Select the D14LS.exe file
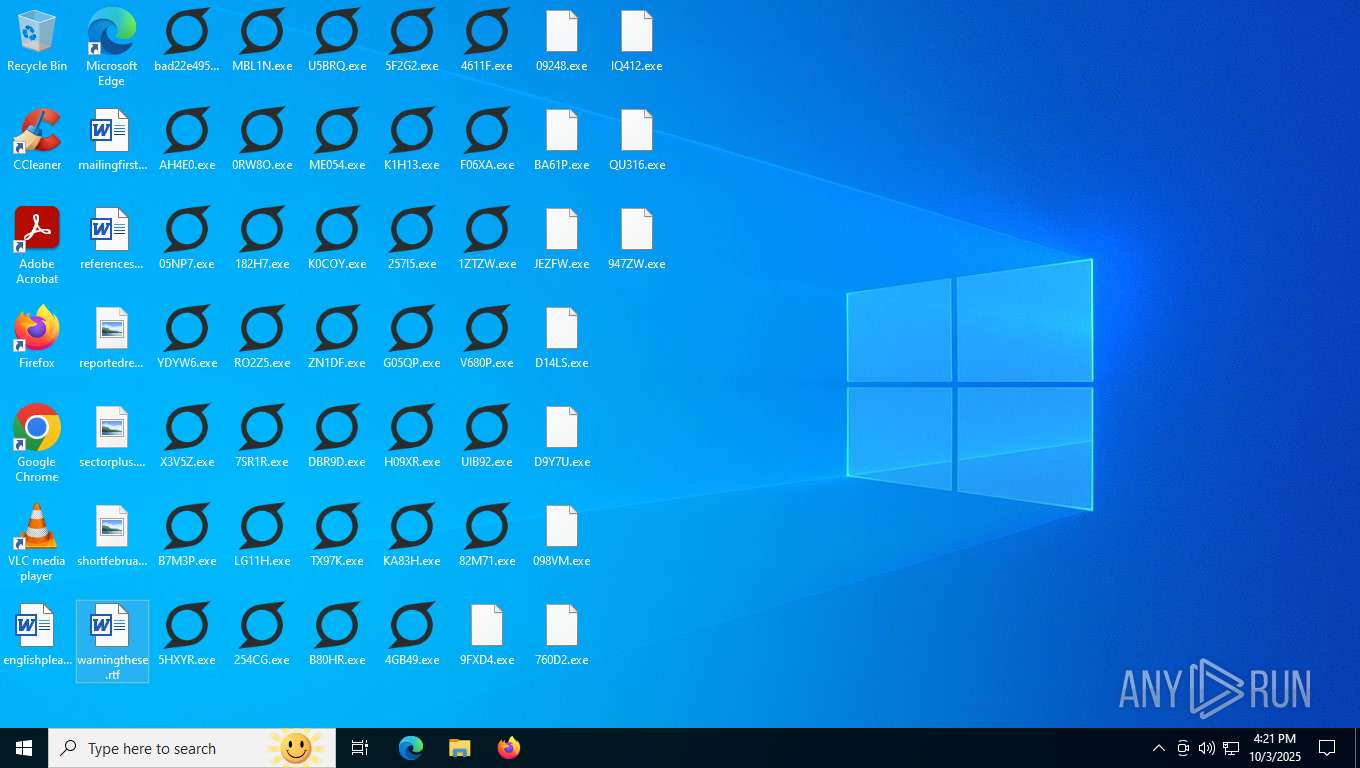This screenshot has height=768, width=1360. point(562,338)
